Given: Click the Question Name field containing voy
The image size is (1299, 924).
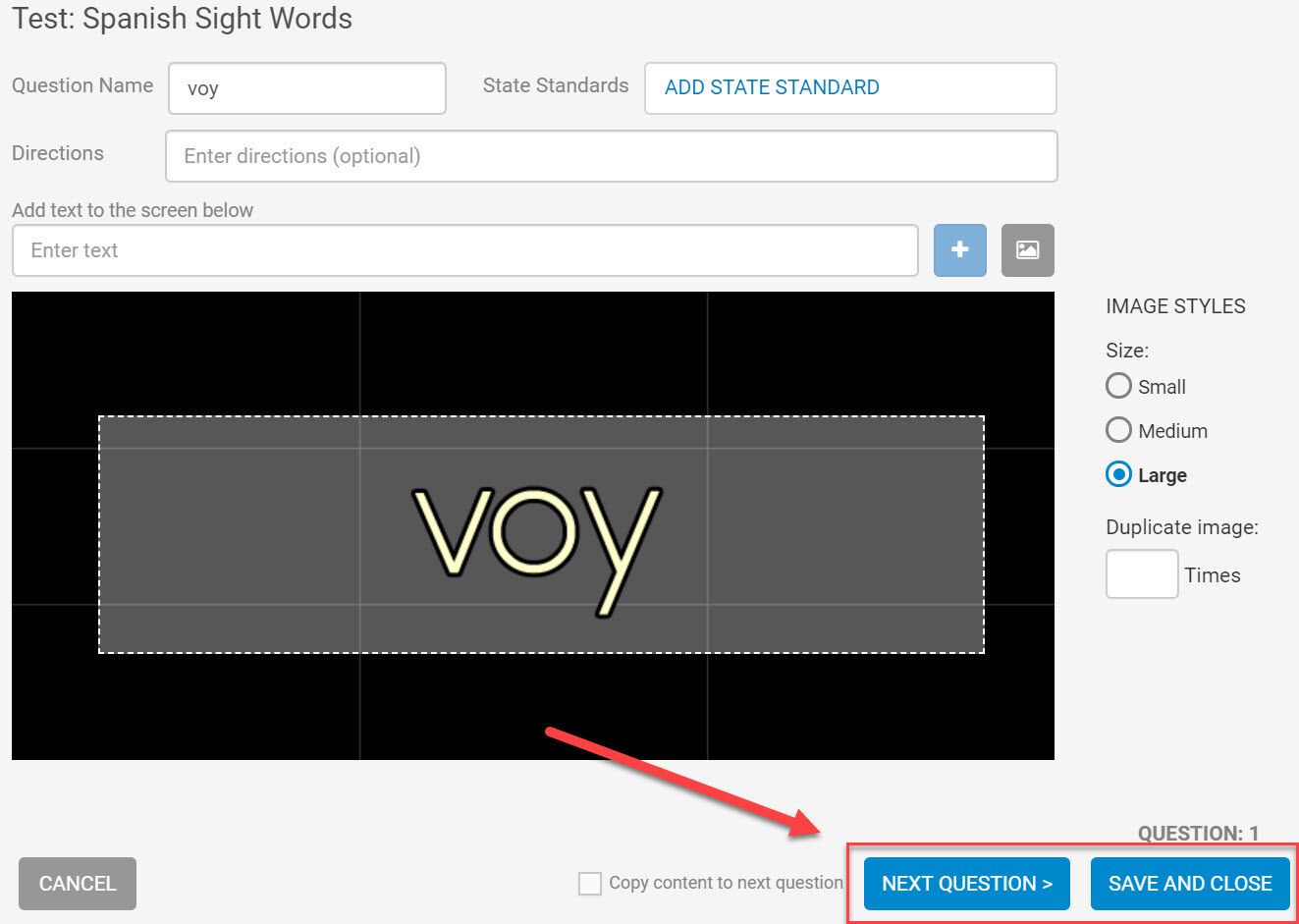Looking at the screenshot, I should (307, 88).
